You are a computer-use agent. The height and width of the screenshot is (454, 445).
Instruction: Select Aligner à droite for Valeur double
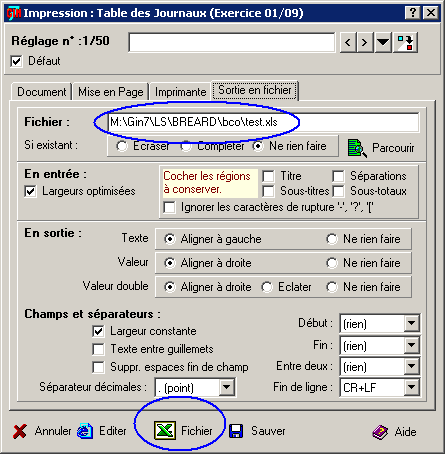[x=170, y=287]
